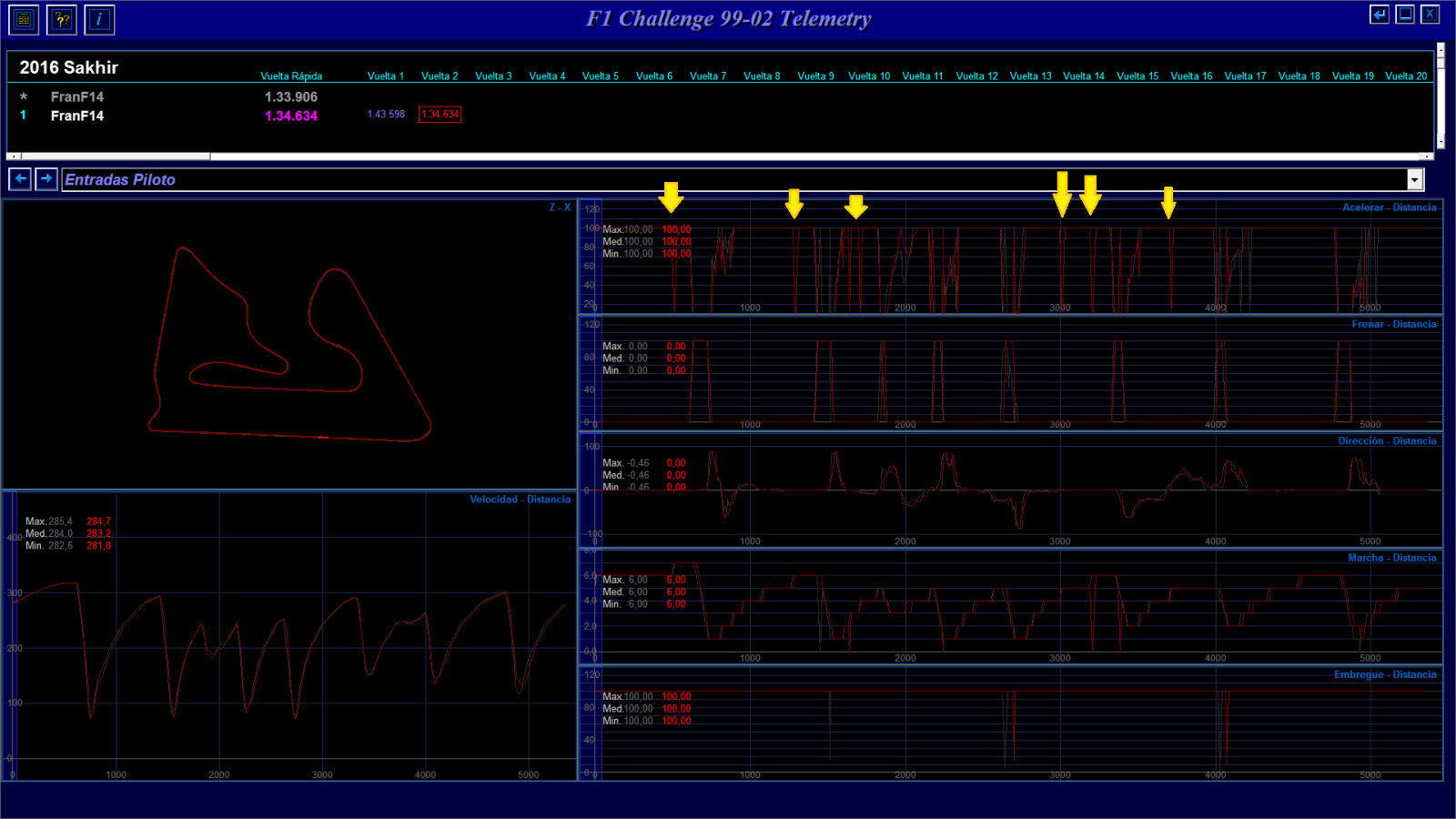Click the lap table scrollbar right arrow

coord(1428,157)
